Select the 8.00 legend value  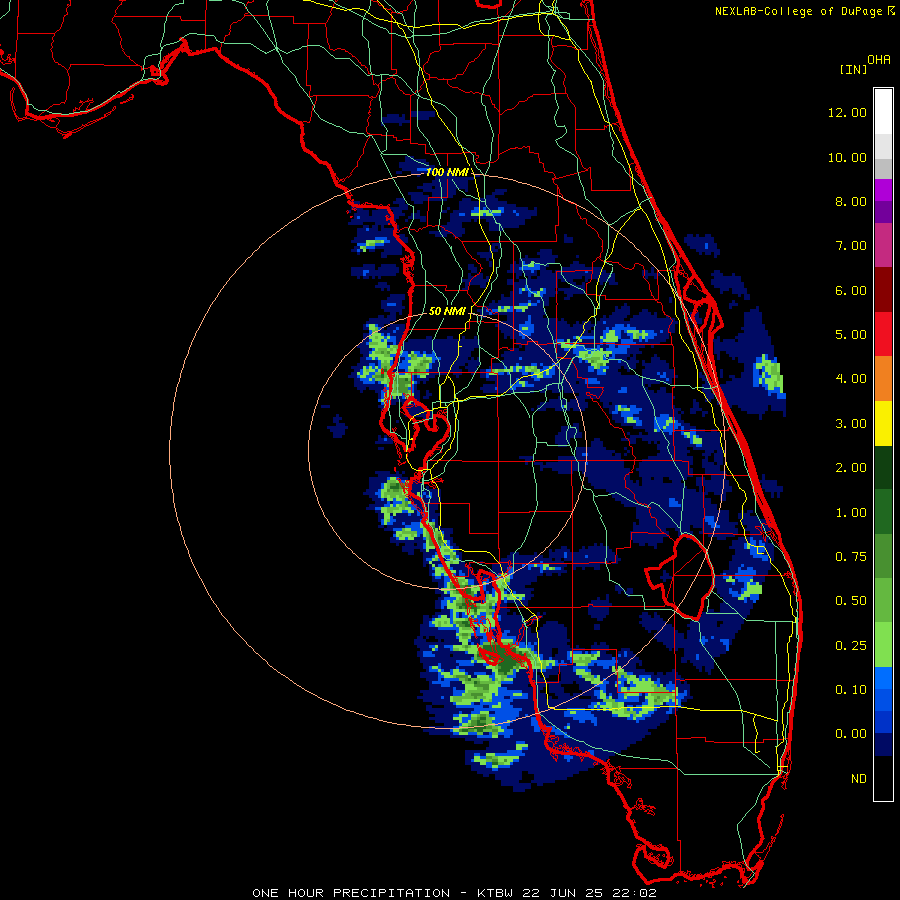[x=851, y=201]
